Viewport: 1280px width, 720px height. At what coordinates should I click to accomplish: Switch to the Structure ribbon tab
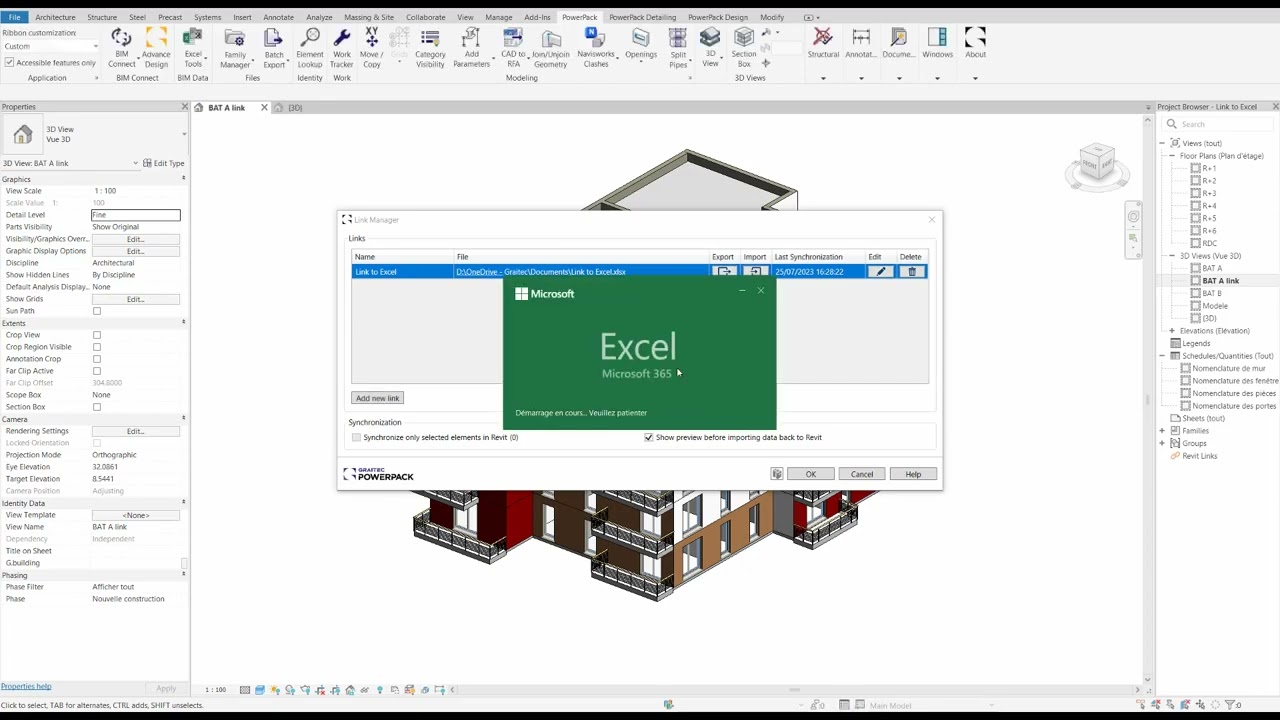(102, 17)
